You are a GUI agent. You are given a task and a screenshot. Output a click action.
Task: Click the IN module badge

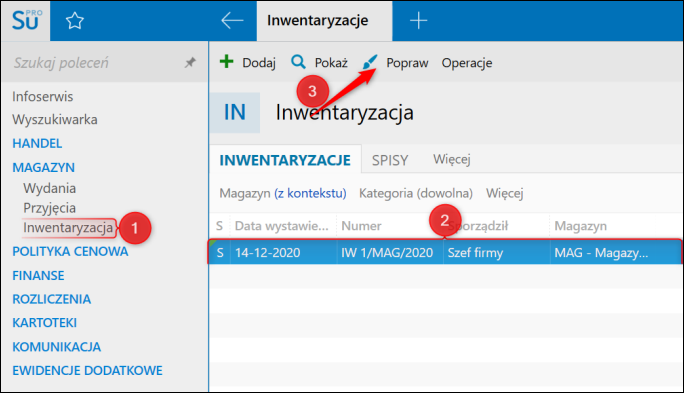coord(235,112)
